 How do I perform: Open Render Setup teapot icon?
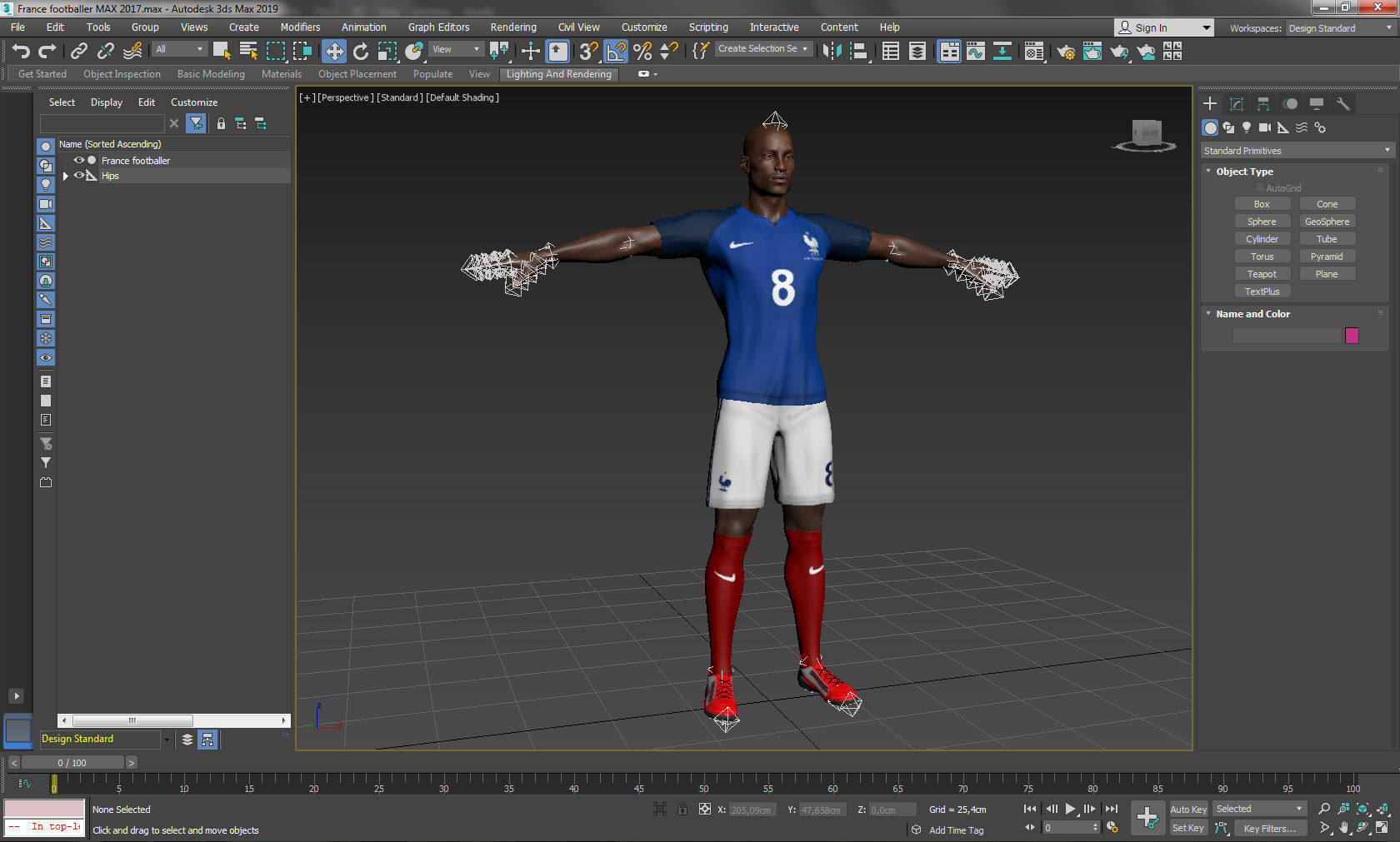pyautogui.click(x=1066, y=52)
